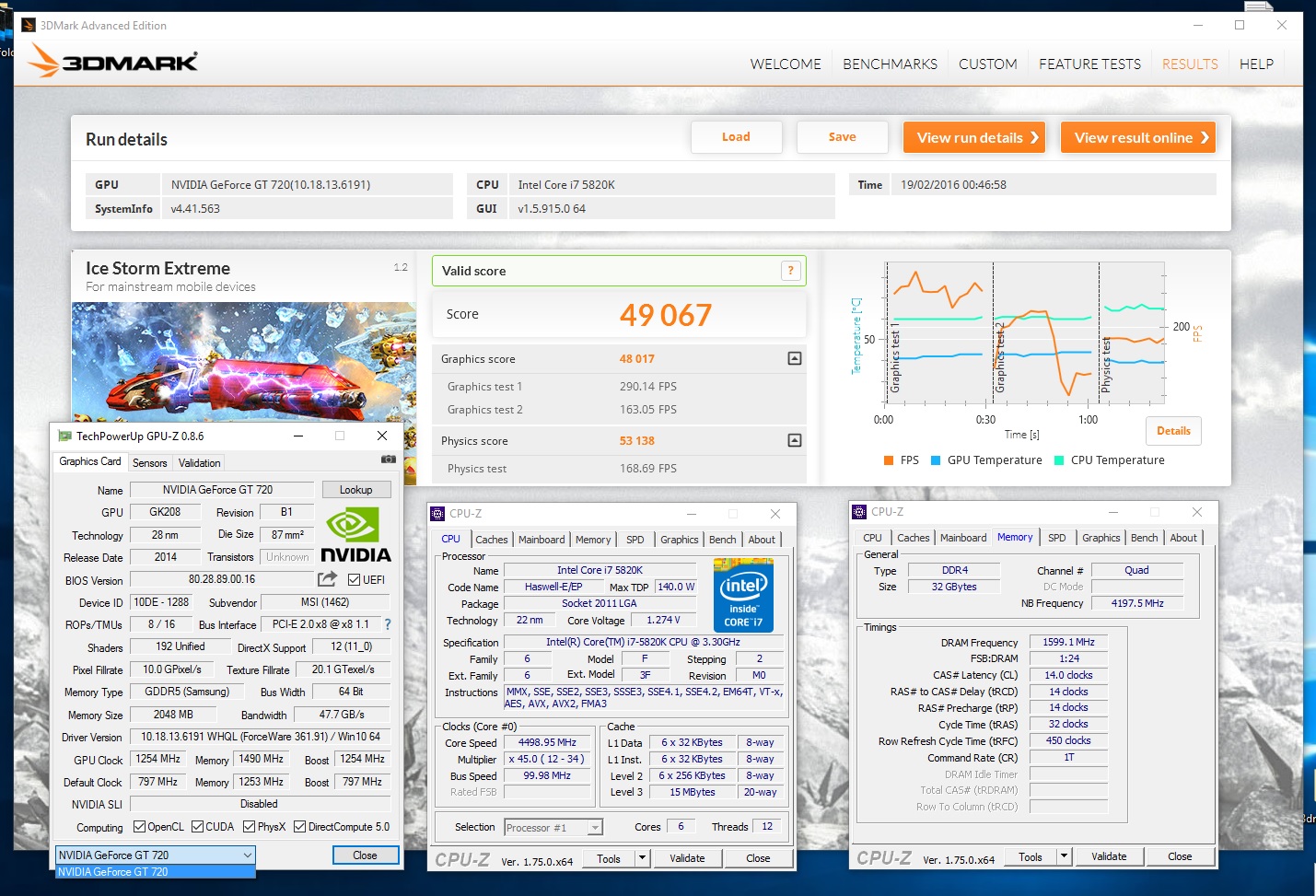This screenshot has height=896, width=1316.
Task: Open Tools dropdown arrow in CPU-Z Memory window
Action: coord(1065,856)
